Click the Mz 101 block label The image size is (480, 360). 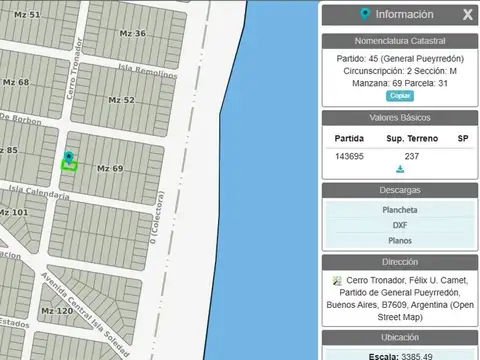[x=14, y=212]
